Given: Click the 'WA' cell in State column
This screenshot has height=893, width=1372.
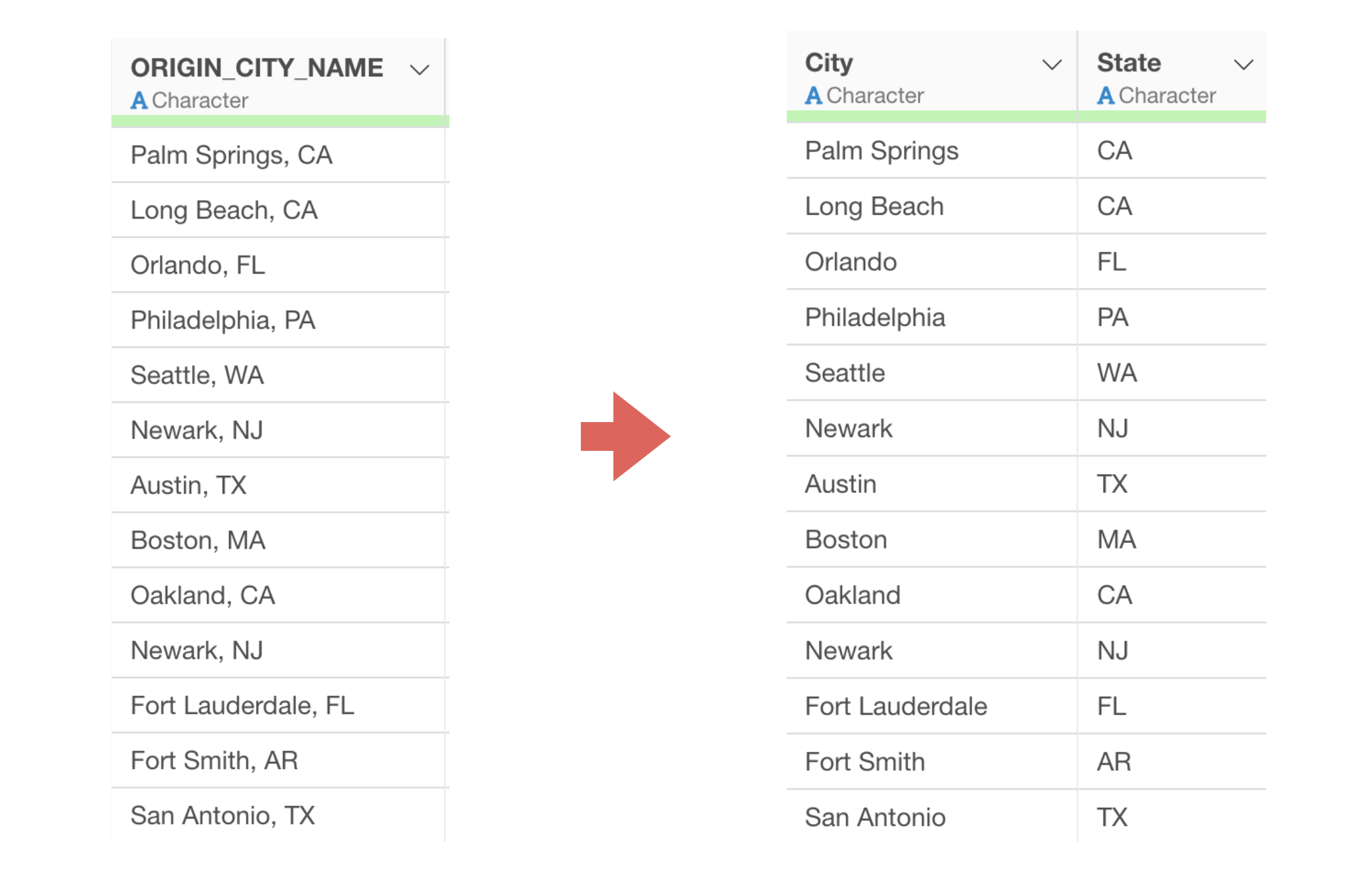Looking at the screenshot, I should pos(1117,373).
